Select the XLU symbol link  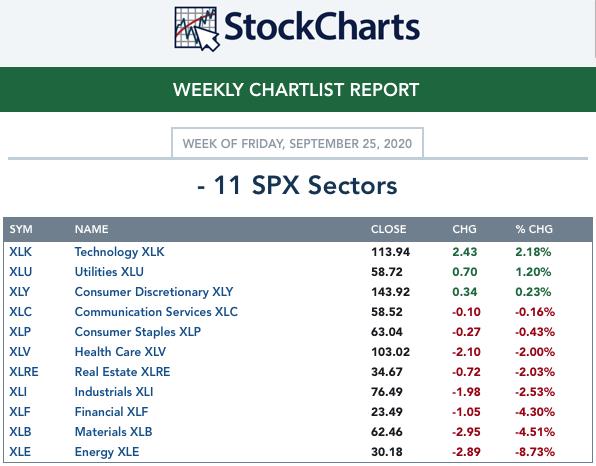click(x=21, y=272)
